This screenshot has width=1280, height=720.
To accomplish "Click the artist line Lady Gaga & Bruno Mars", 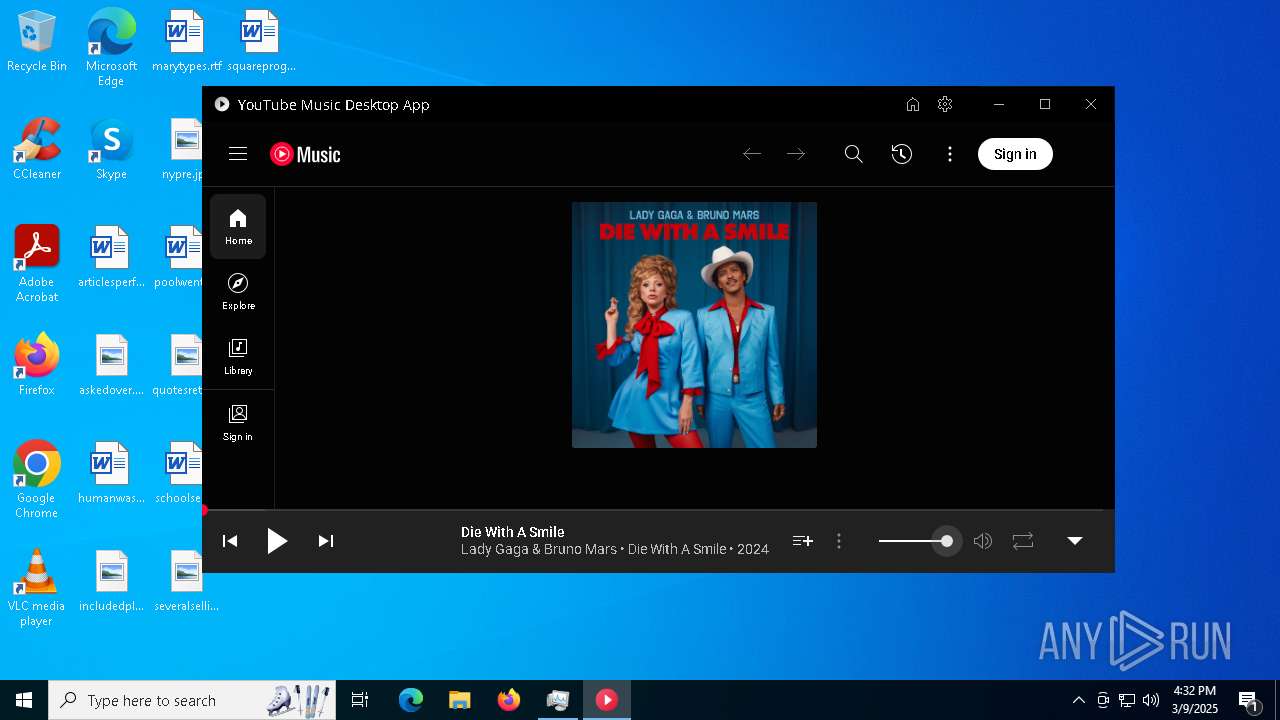I will (538, 549).
